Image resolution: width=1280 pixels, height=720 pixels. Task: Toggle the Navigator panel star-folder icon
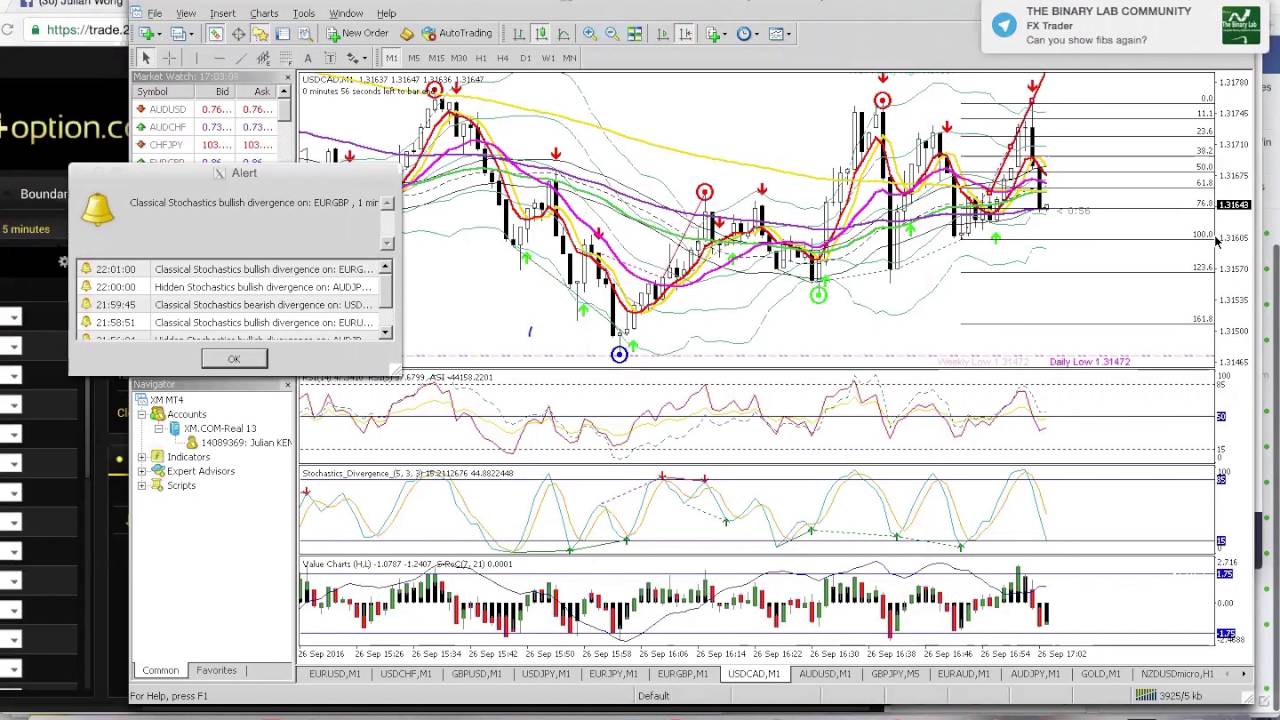260,34
